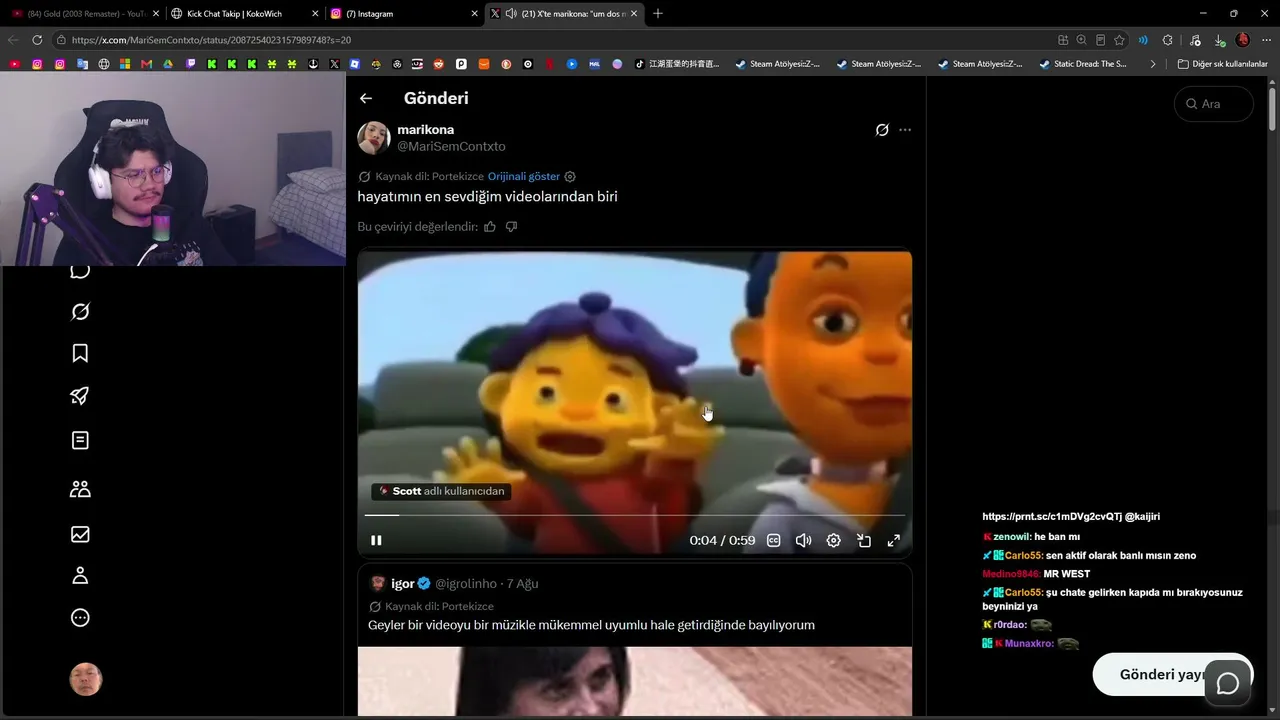Open Lists in the X sidebar

point(80,440)
